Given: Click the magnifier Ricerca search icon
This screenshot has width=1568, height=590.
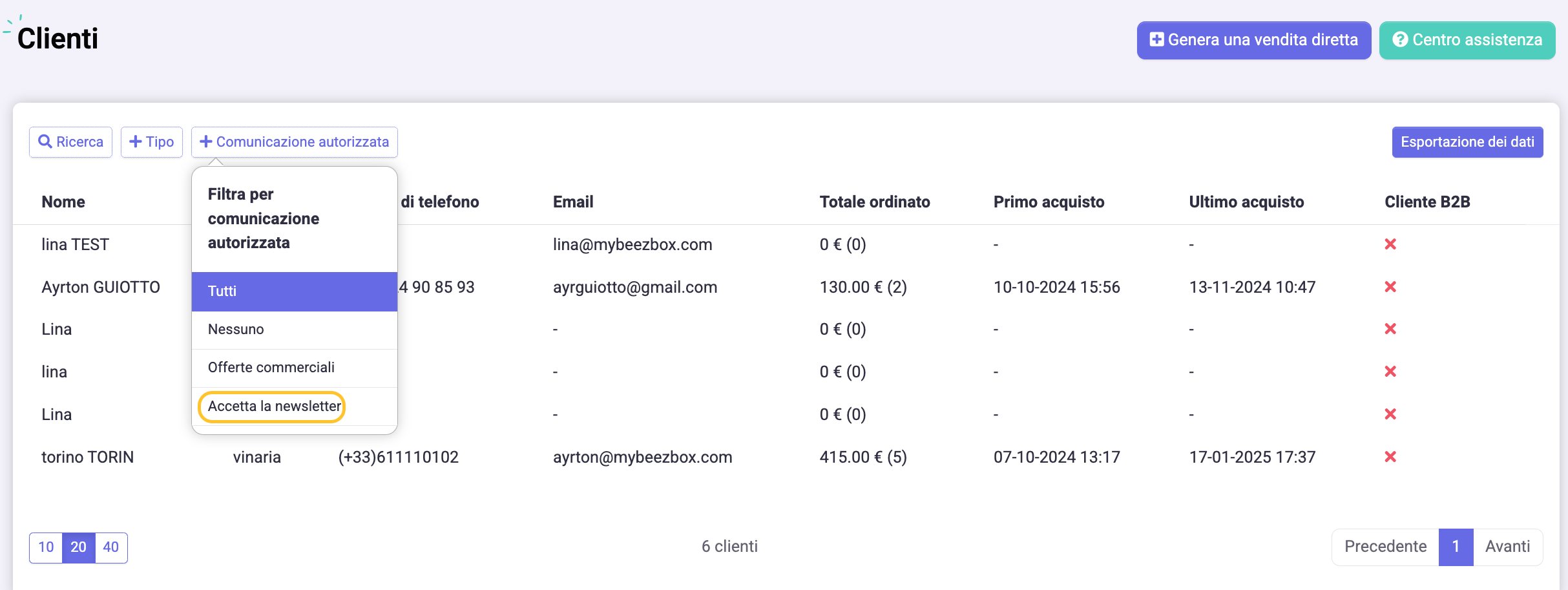Looking at the screenshot, I should coord(45,142).
